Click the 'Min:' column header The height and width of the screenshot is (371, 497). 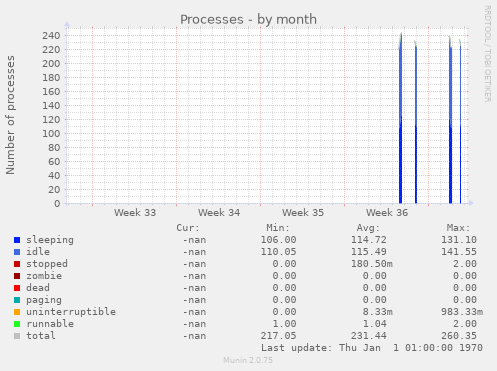point(278,228)
